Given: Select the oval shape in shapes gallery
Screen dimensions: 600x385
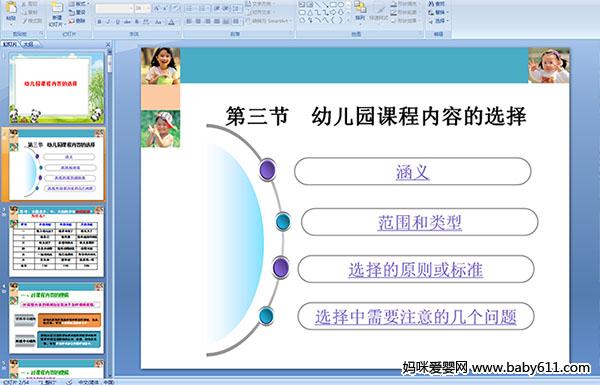Looking at the screenshot, I should (x=341, y=5).
